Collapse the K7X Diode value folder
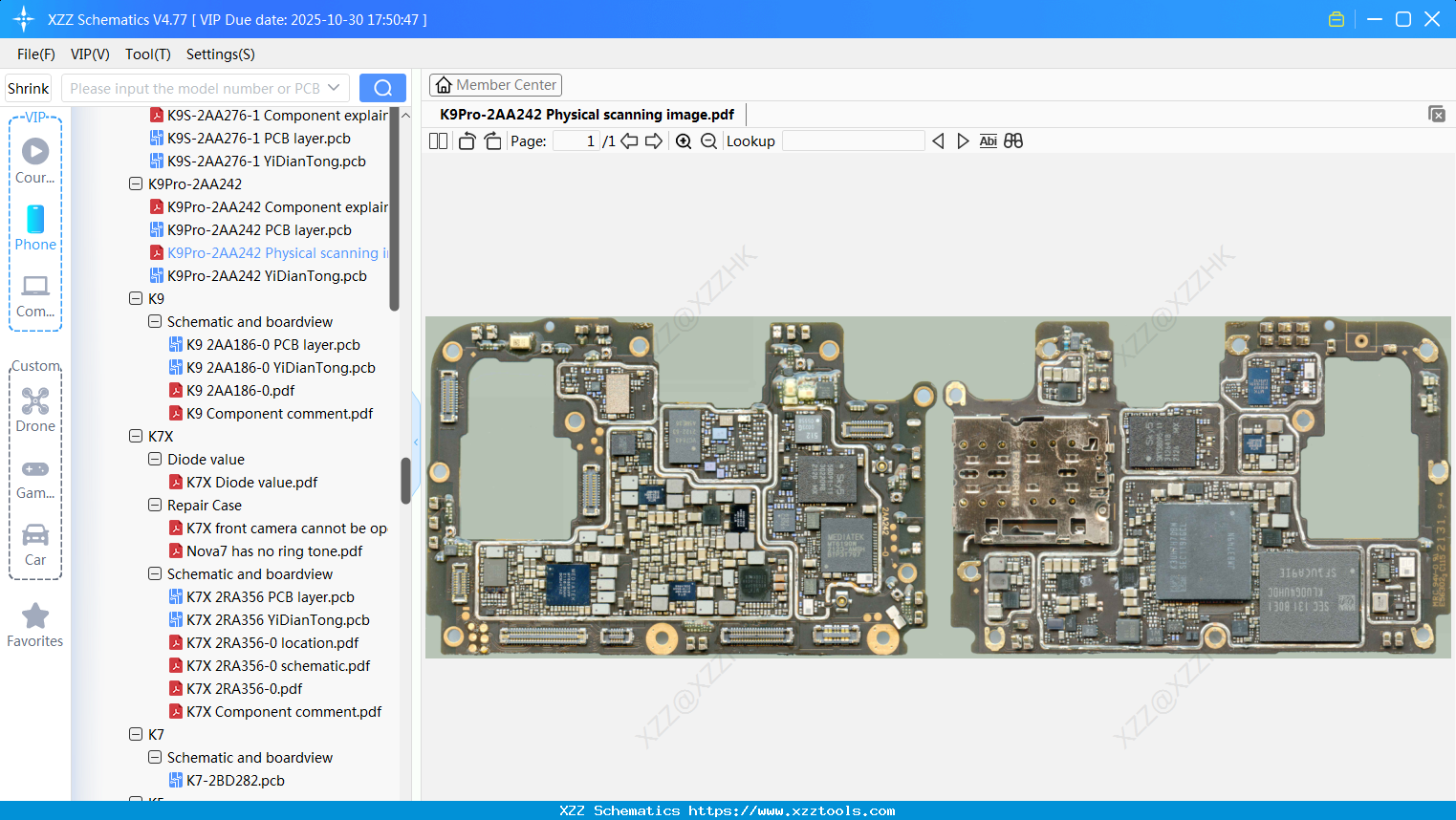Image resolution: width=1456 pixels, height=820 pixels. [155, 460]
